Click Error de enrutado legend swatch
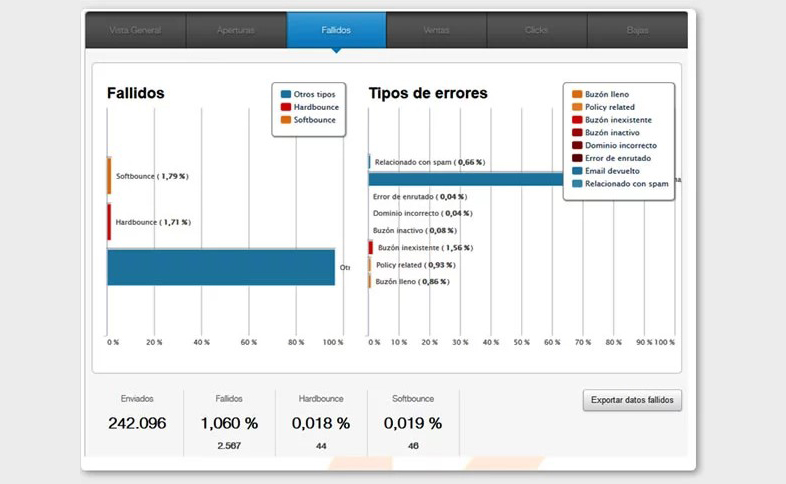786x484 pixels. pos(577,158)
